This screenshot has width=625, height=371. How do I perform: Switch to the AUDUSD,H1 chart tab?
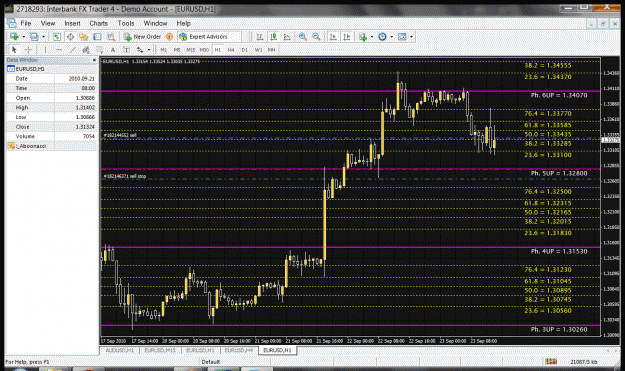pyautogui.click(x=120, y=350)
